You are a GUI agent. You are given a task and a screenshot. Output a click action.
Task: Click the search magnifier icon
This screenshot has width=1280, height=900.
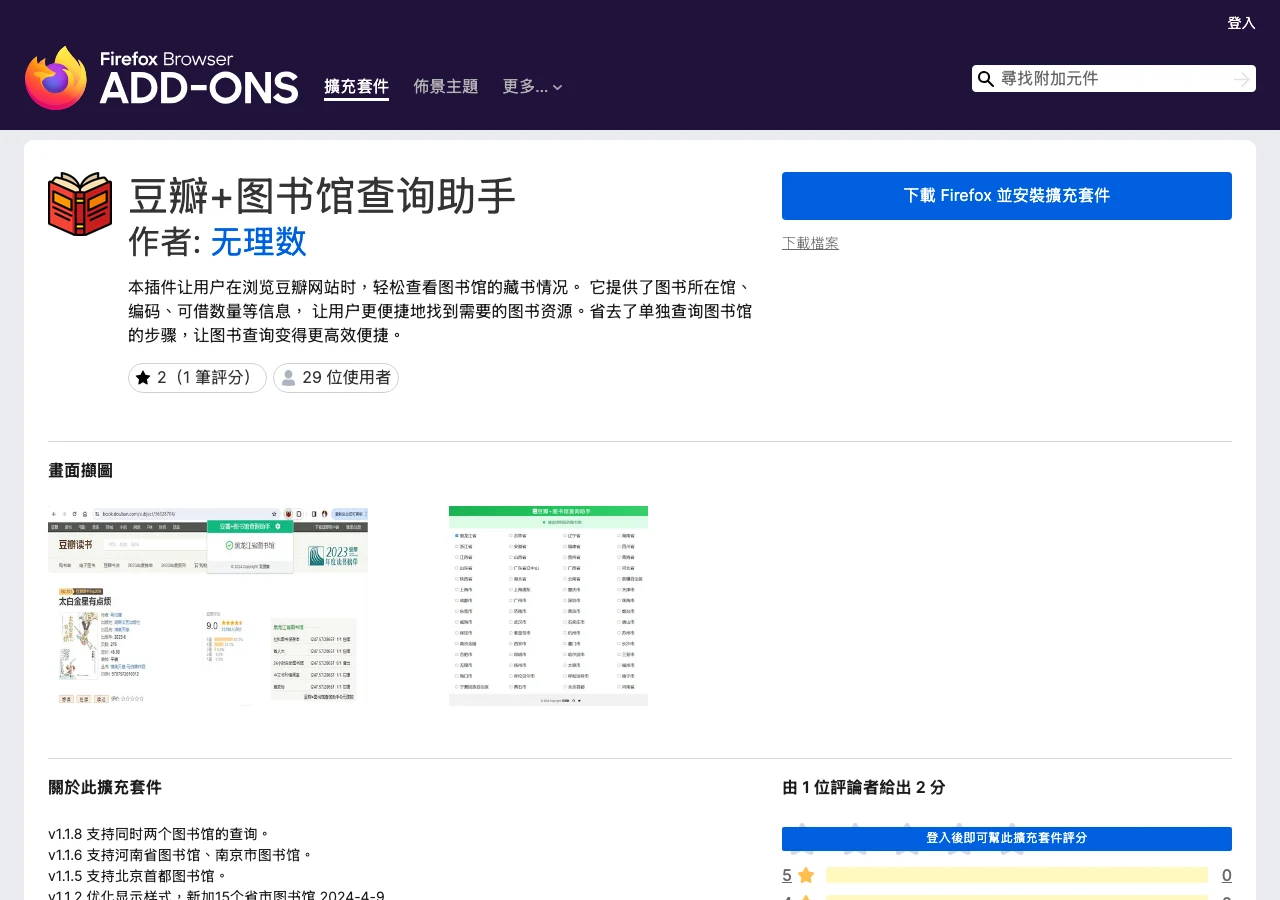986,79
